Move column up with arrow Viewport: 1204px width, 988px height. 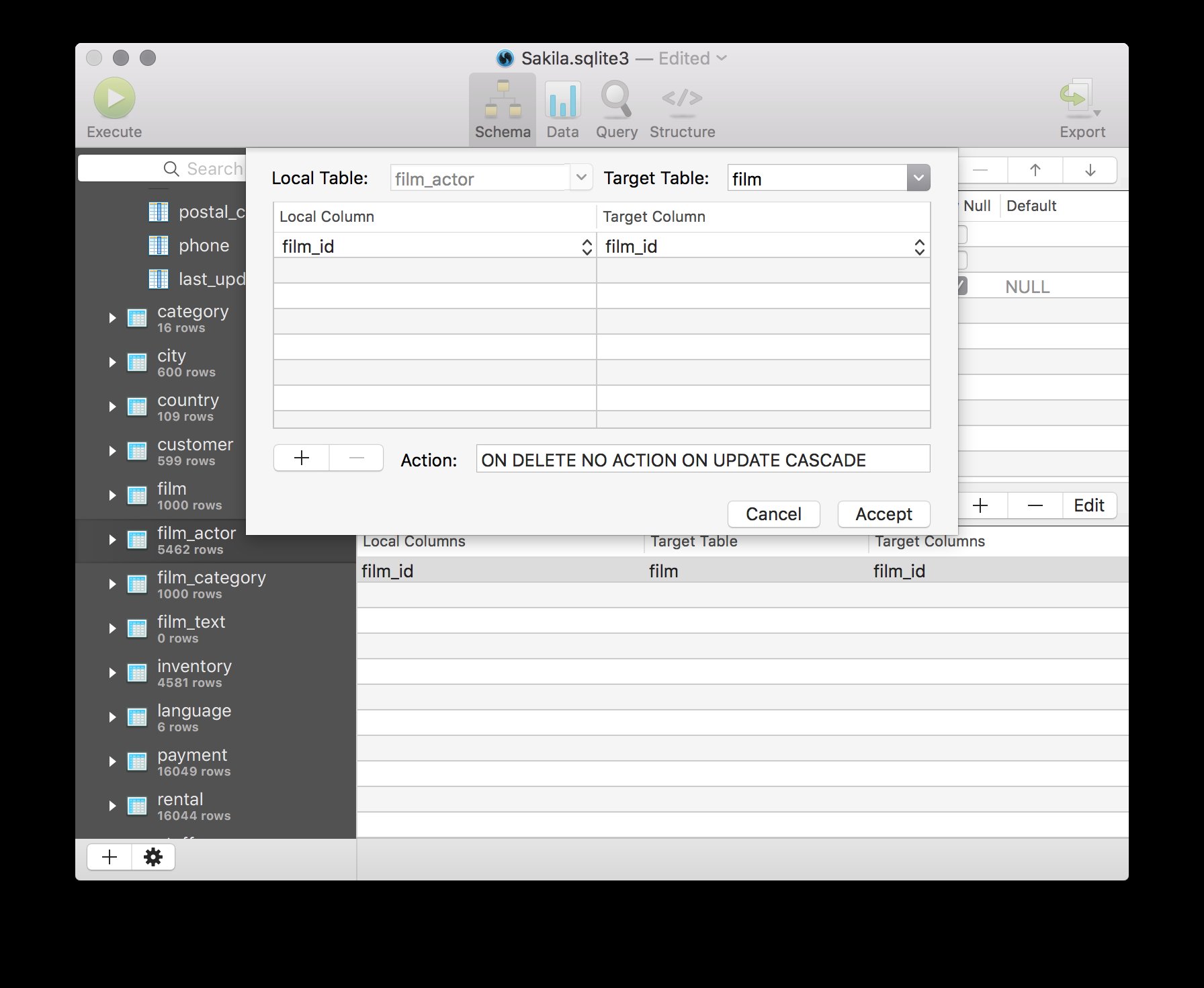(1035, 170)
